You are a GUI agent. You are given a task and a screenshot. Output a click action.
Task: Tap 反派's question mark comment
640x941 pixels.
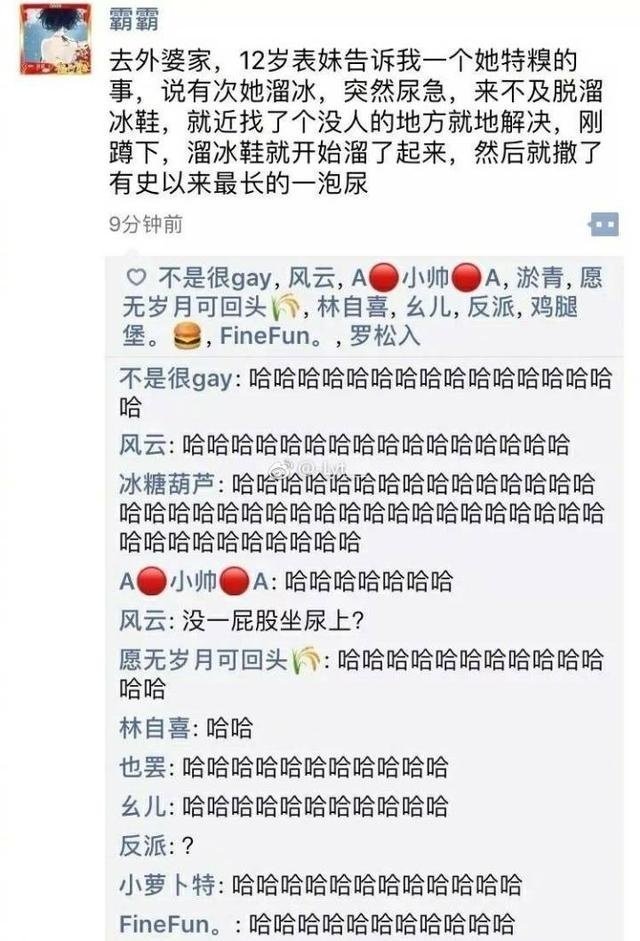187,846
